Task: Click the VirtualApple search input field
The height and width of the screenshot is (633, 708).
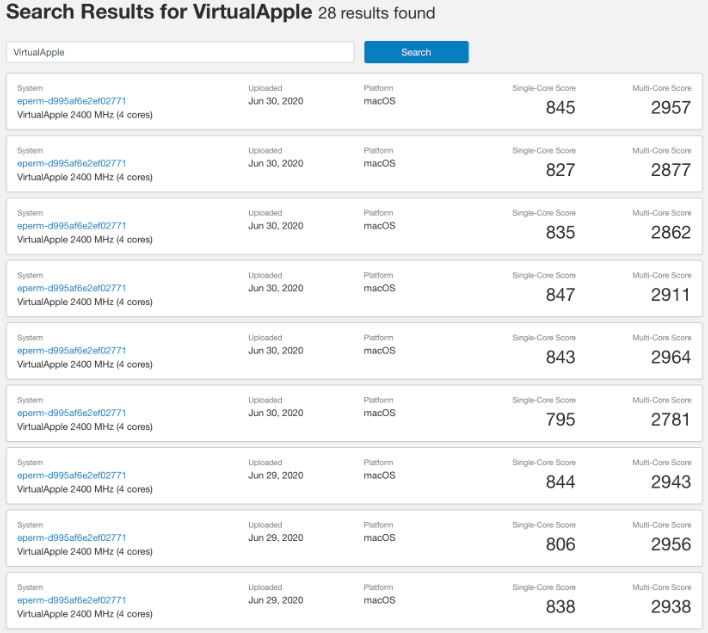Action: coord(180,52)
